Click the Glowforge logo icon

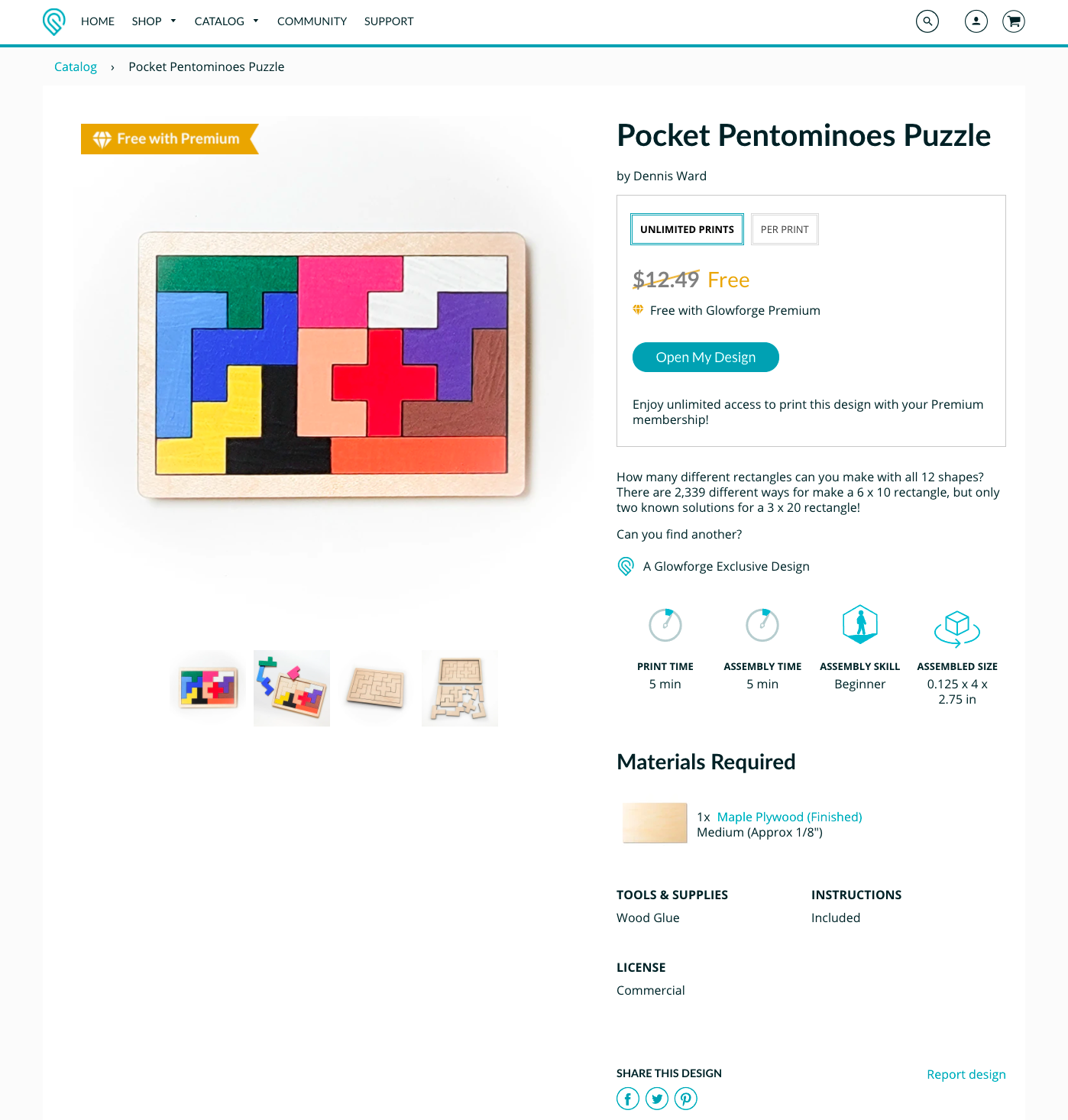click(53, 21)
